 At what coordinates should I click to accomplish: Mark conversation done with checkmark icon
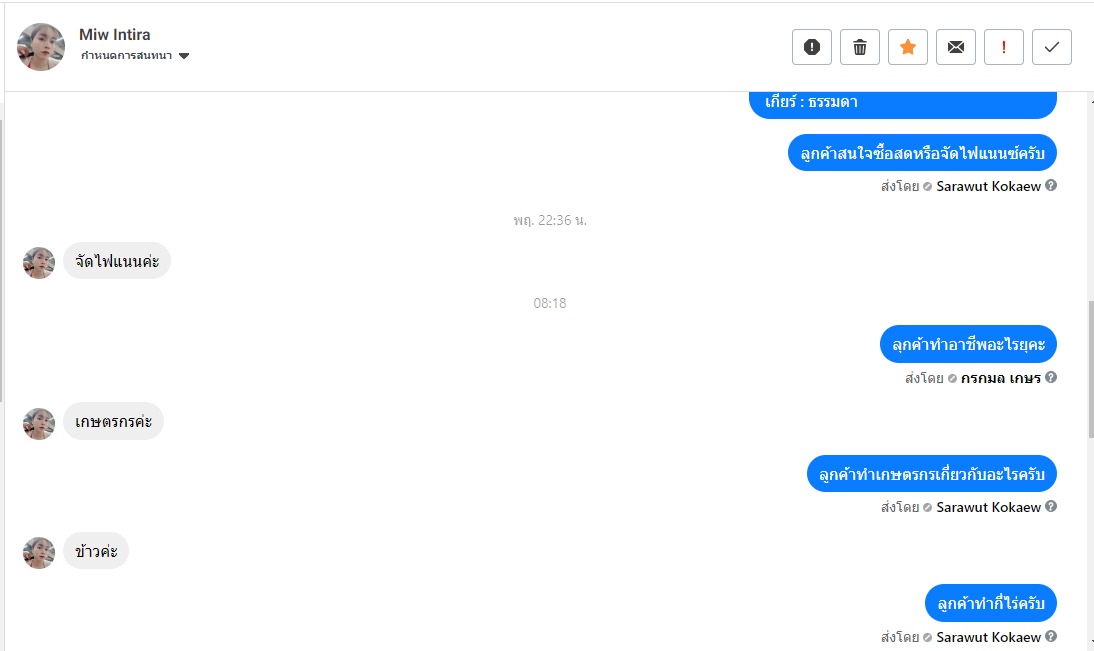pos(1052,47)
